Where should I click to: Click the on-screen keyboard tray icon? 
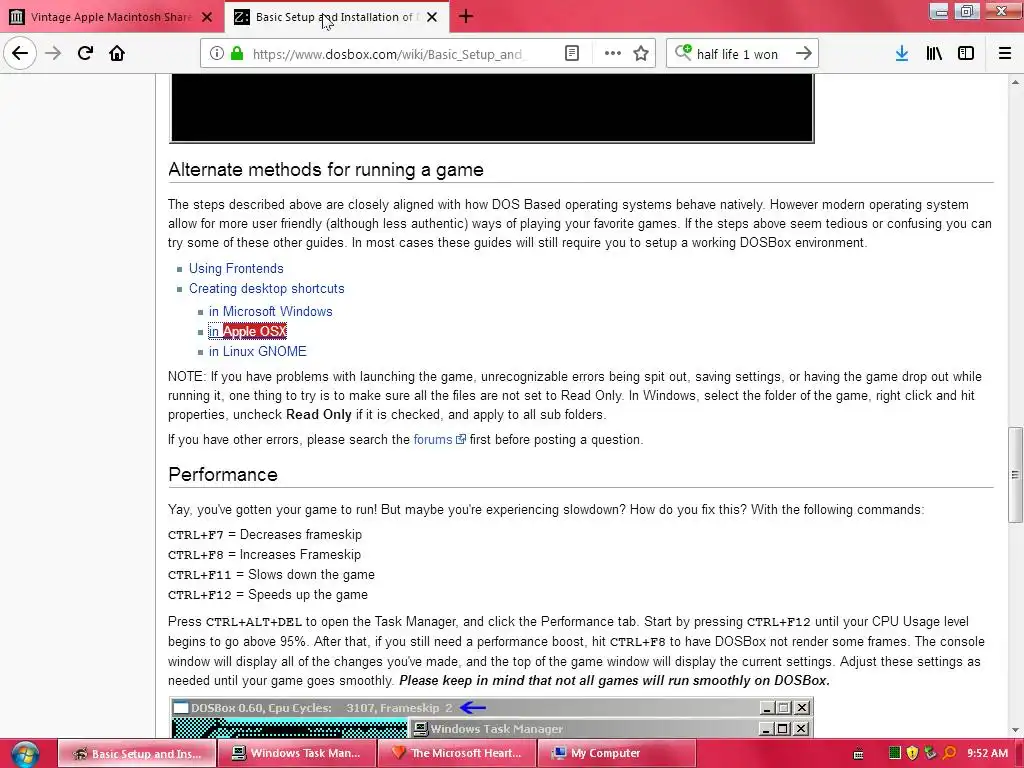pos(859,754)
